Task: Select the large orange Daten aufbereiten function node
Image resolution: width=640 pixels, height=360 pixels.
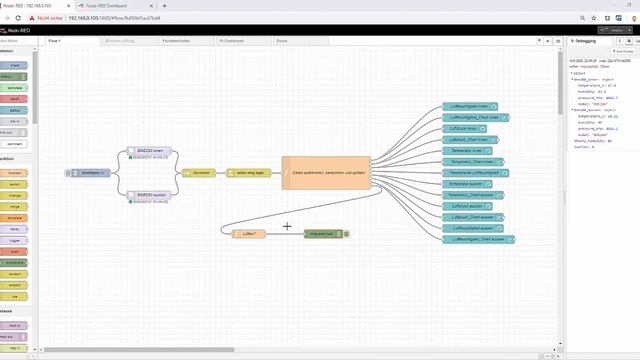Action: (x=326, y=173)
